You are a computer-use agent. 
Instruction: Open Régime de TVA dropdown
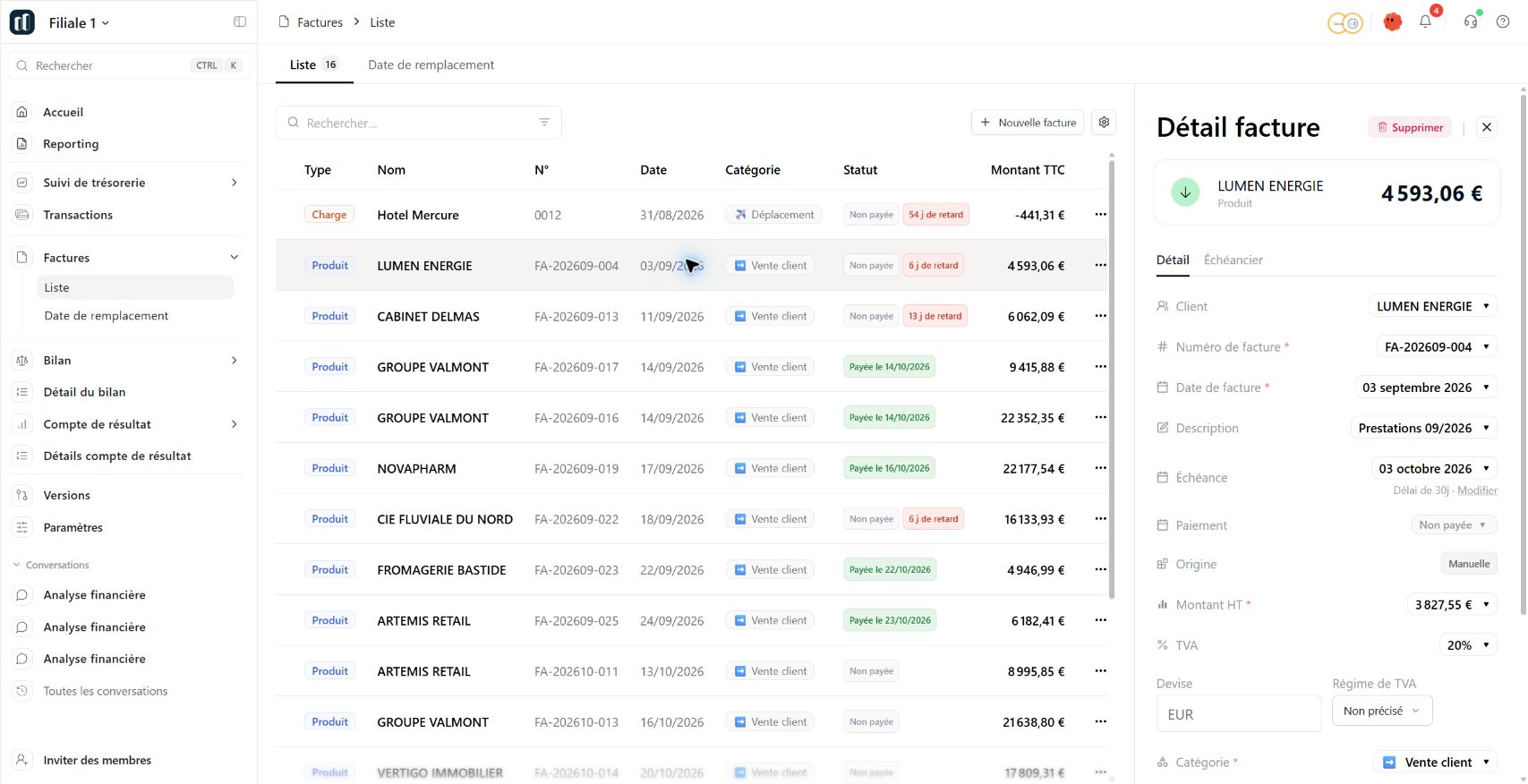[x=1382, y=711]
